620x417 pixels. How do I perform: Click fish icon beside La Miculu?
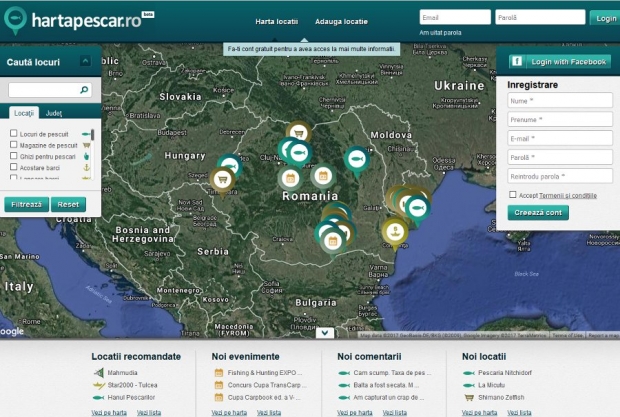click(469, 385)
